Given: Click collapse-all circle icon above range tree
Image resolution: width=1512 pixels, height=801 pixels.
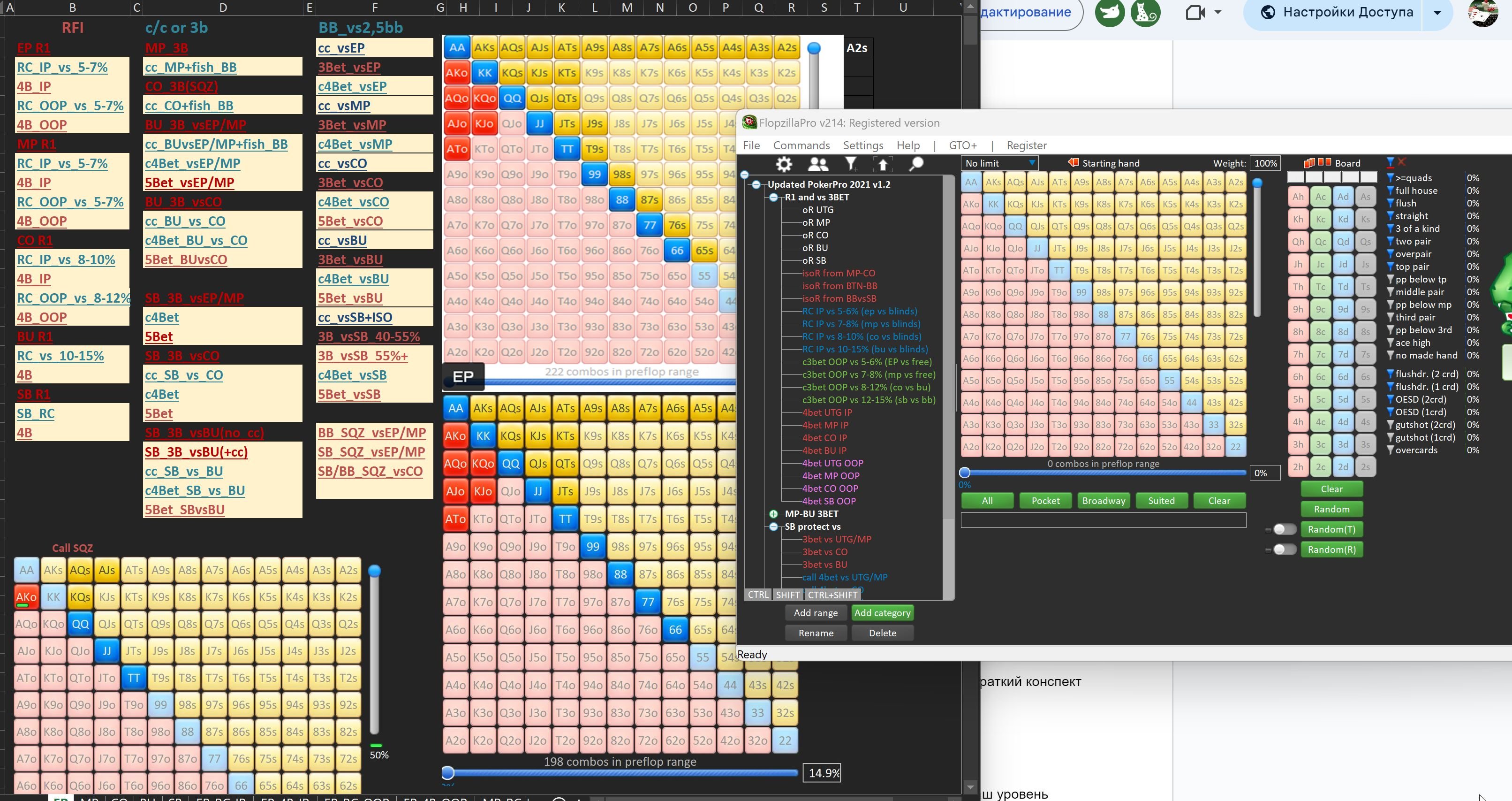Looking at the screenshot, I should coord(745,175).
